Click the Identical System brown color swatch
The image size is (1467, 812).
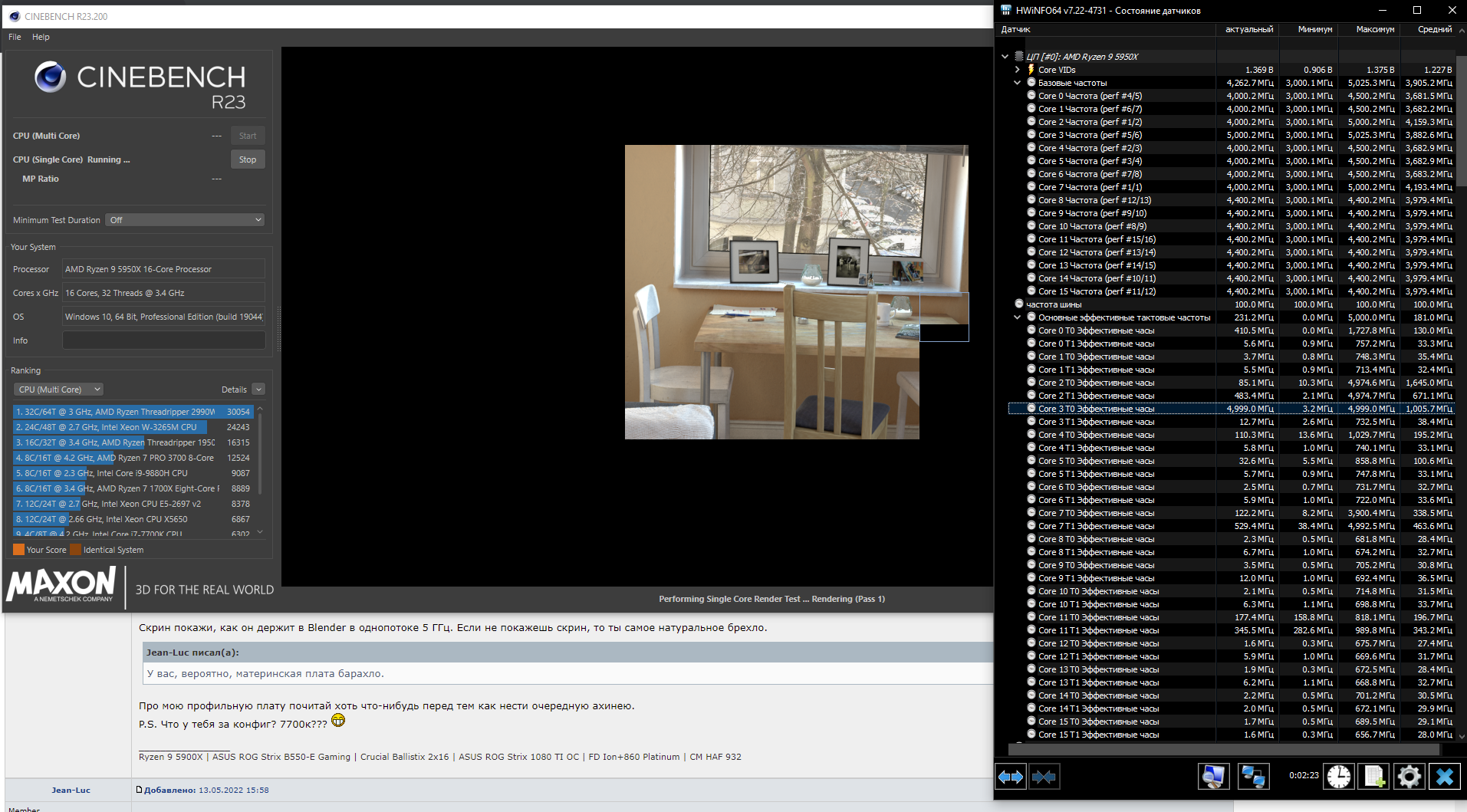pos(75,550)
